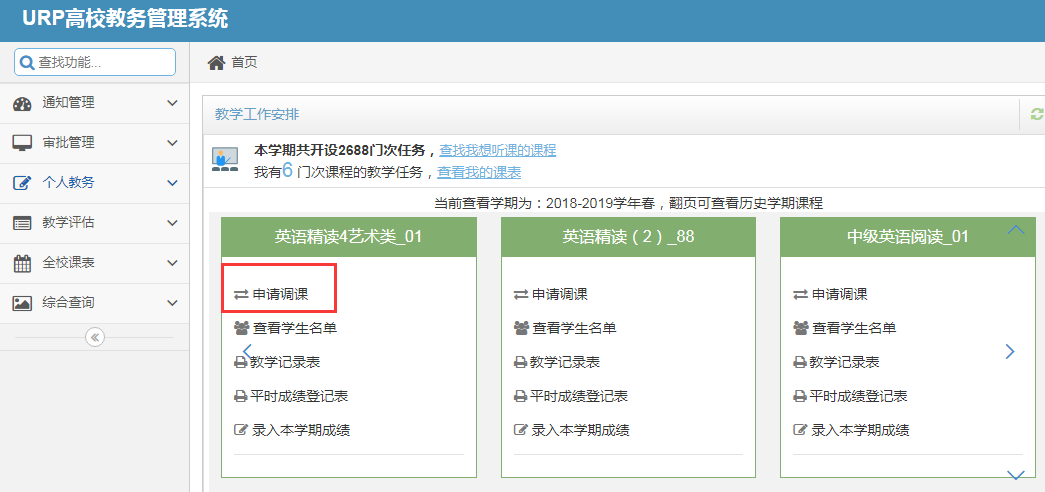Open 平时成绩登记表 in 英语精读4艺术类_01 card
Viewport: 1045px width, 492px height.
[299, 397]
